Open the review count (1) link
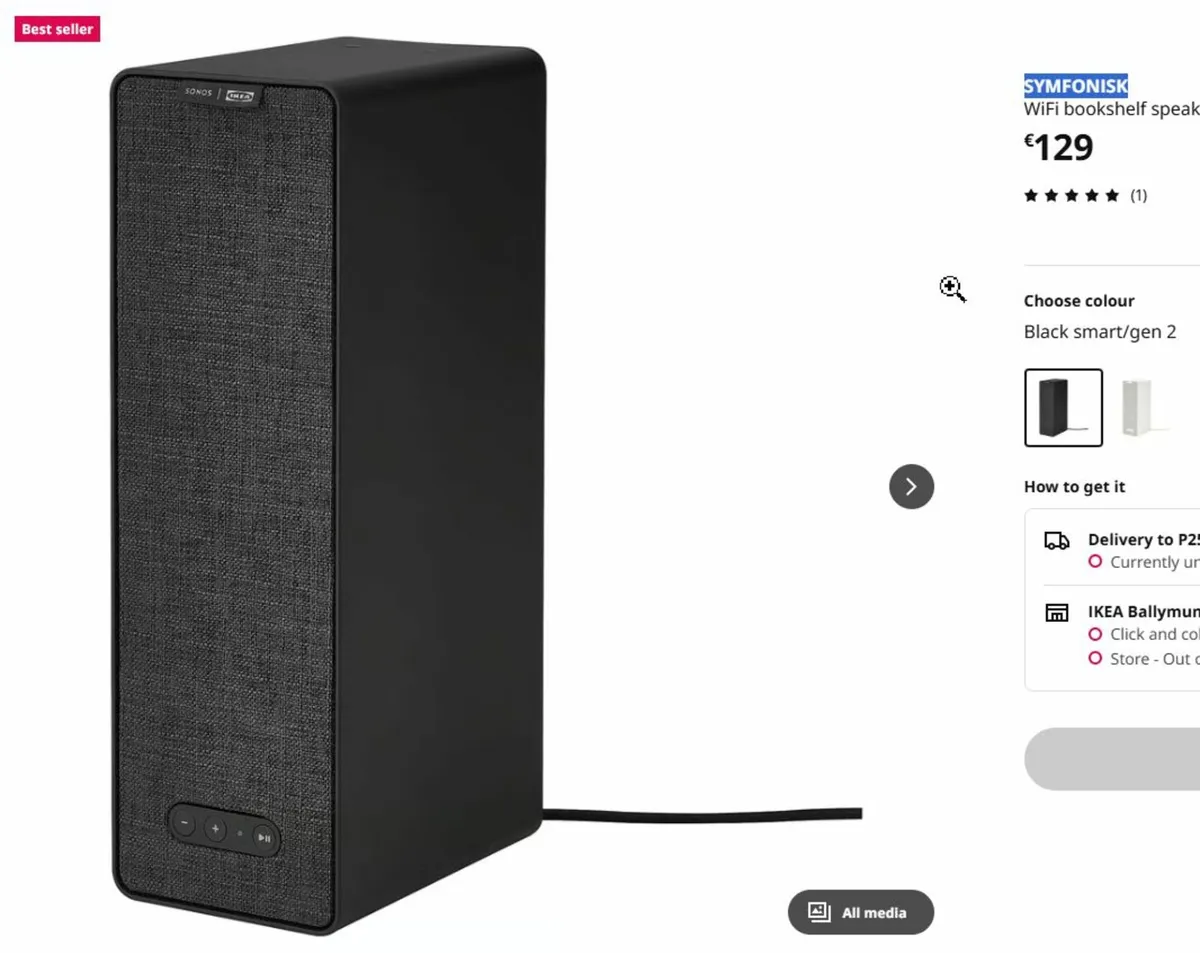Screen dimensions: 1200x953 tap(1138, 196)
